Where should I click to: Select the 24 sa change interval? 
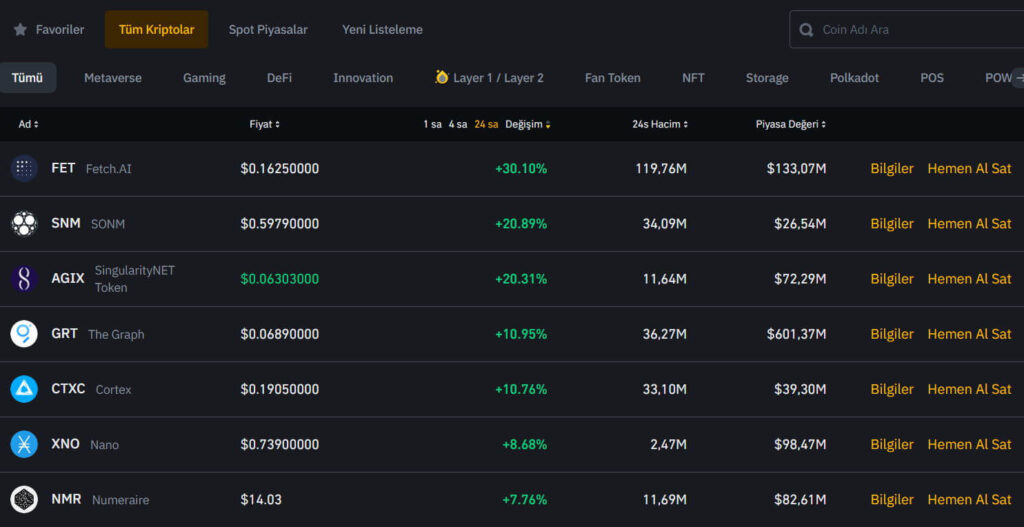[486, 124]
